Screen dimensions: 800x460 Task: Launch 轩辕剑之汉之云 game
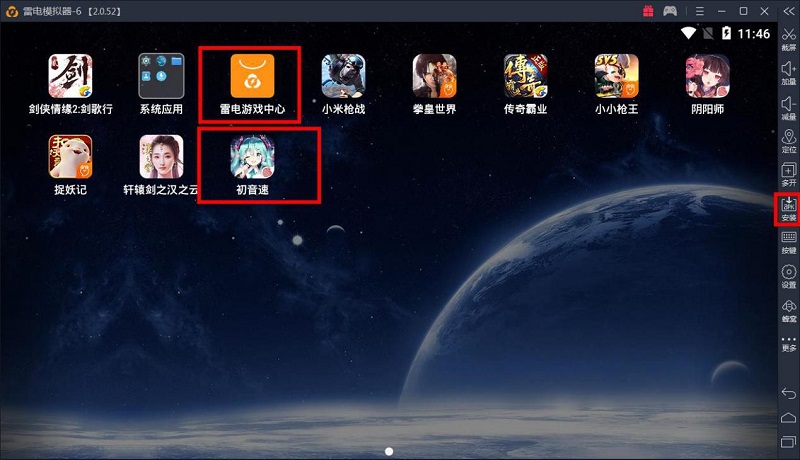tap(161, 158)
